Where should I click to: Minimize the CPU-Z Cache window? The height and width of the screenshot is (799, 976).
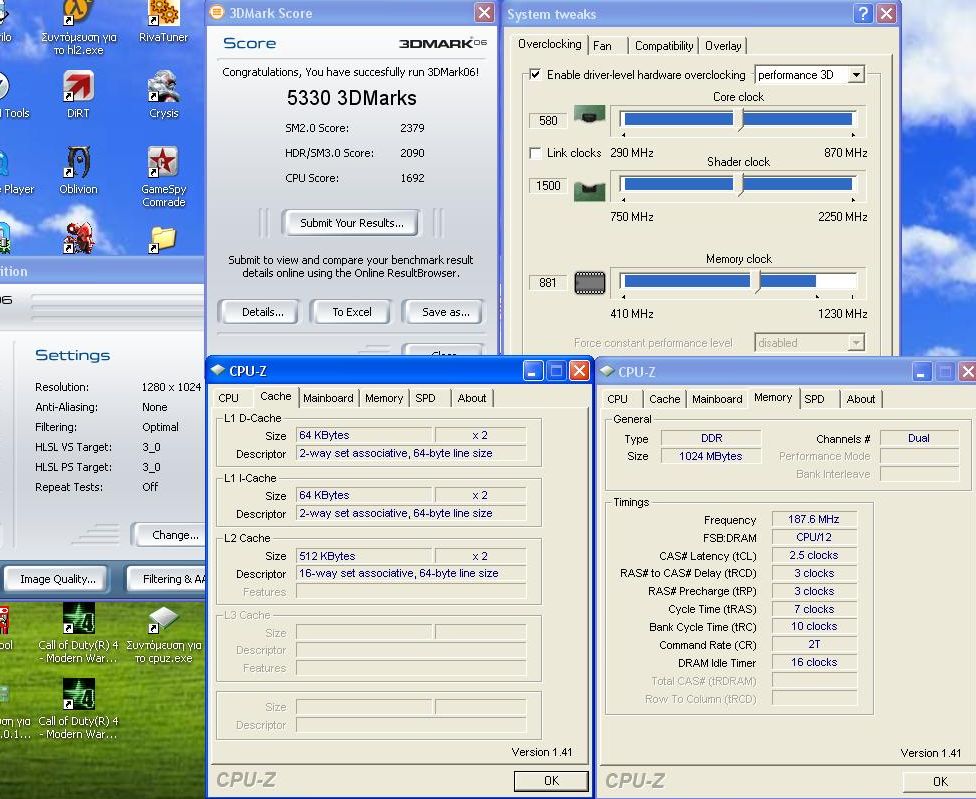(x=532, y=371)
